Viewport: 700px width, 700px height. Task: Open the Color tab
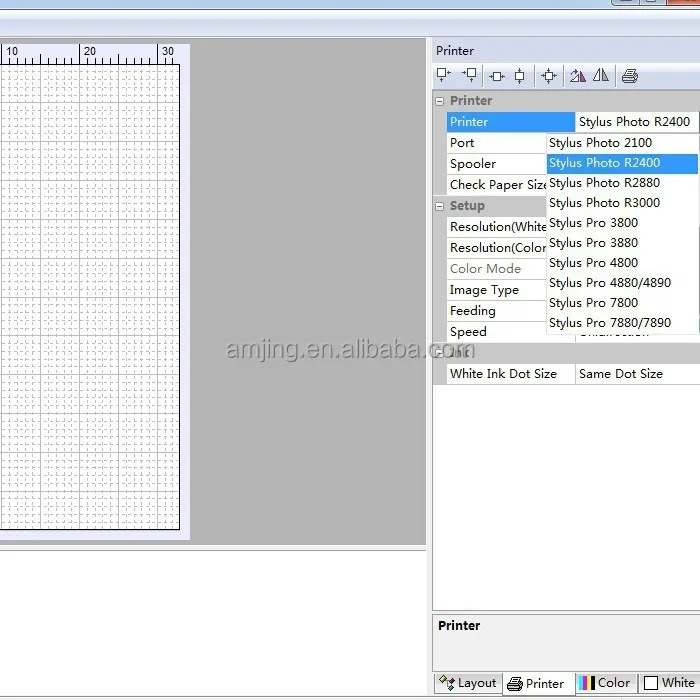click(604, 683)
